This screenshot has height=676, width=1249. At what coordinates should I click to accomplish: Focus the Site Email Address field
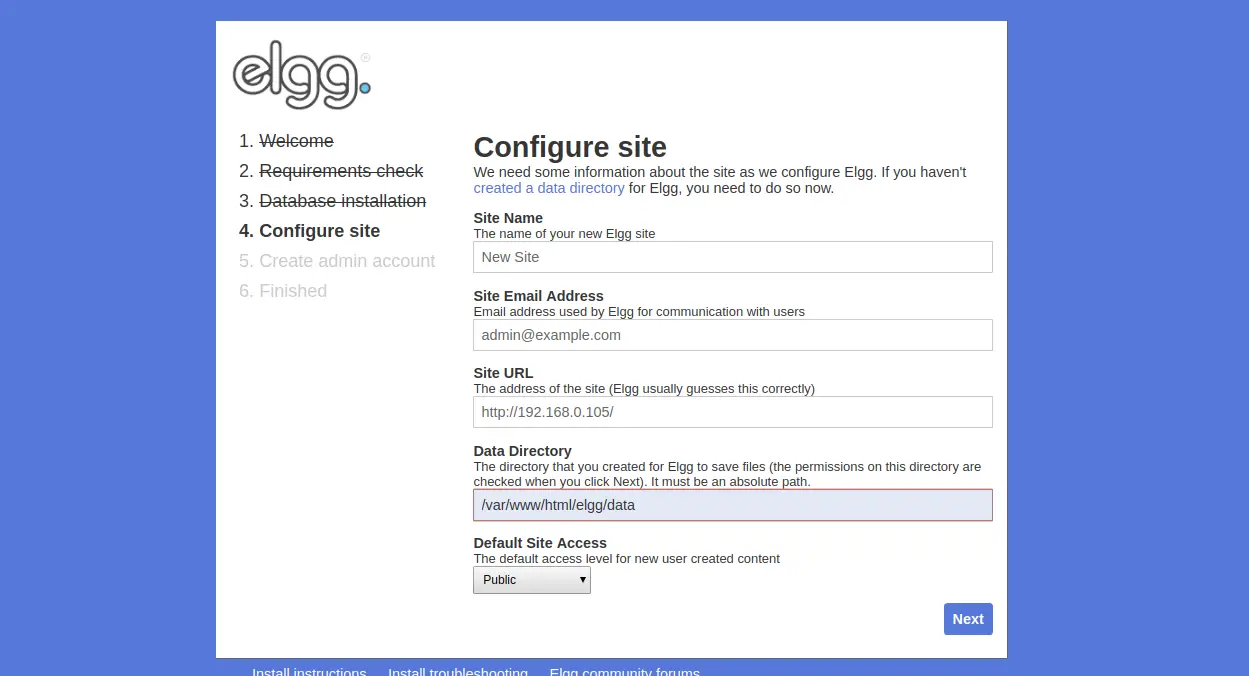[x=733, y=335]
